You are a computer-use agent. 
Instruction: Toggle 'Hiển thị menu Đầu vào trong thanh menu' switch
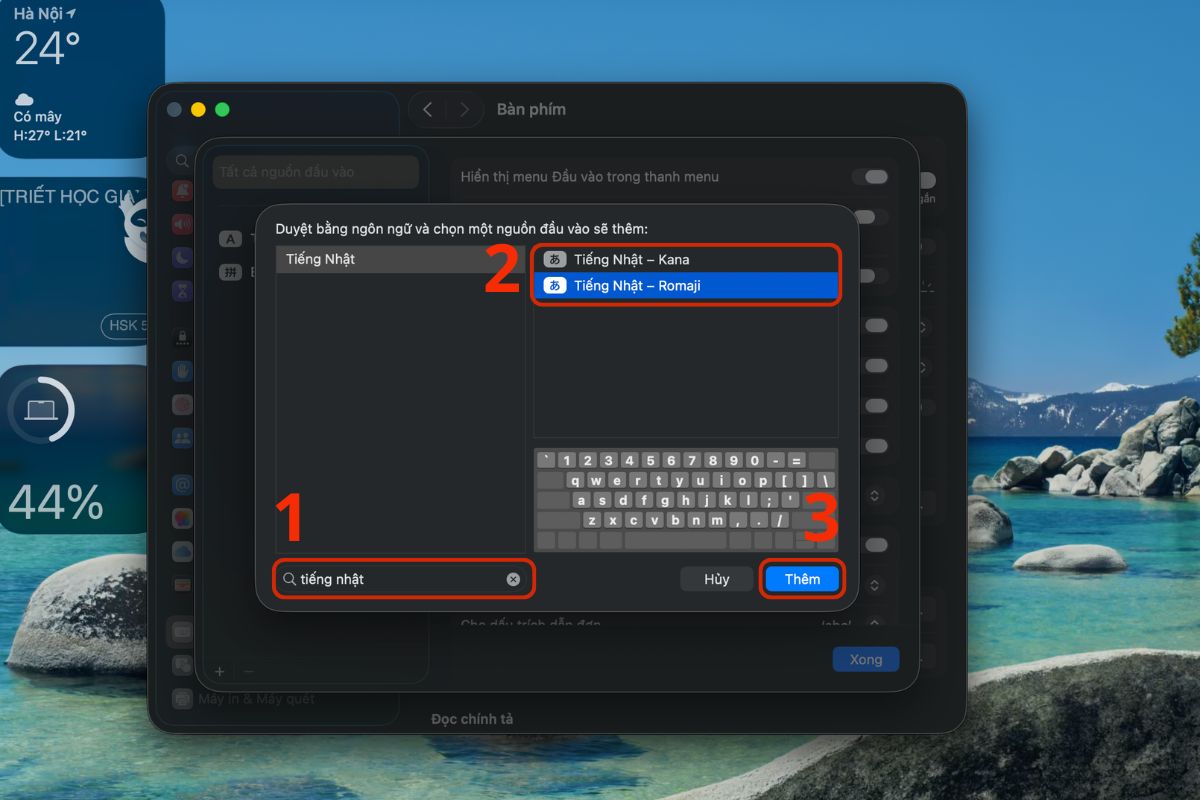pyautogui.click(x=870, y=177)
